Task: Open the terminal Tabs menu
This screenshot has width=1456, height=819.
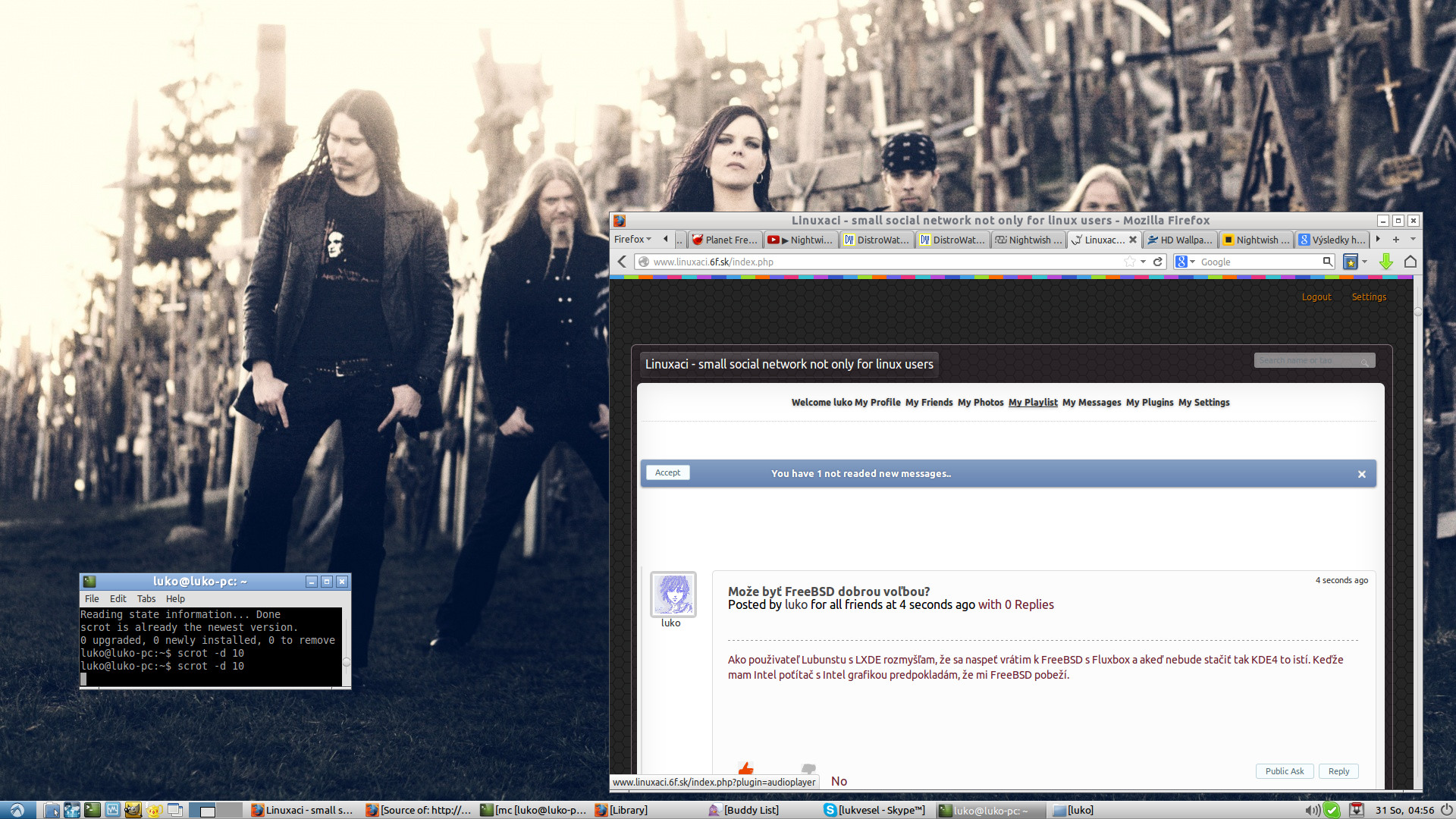Action: pos(146,598)
